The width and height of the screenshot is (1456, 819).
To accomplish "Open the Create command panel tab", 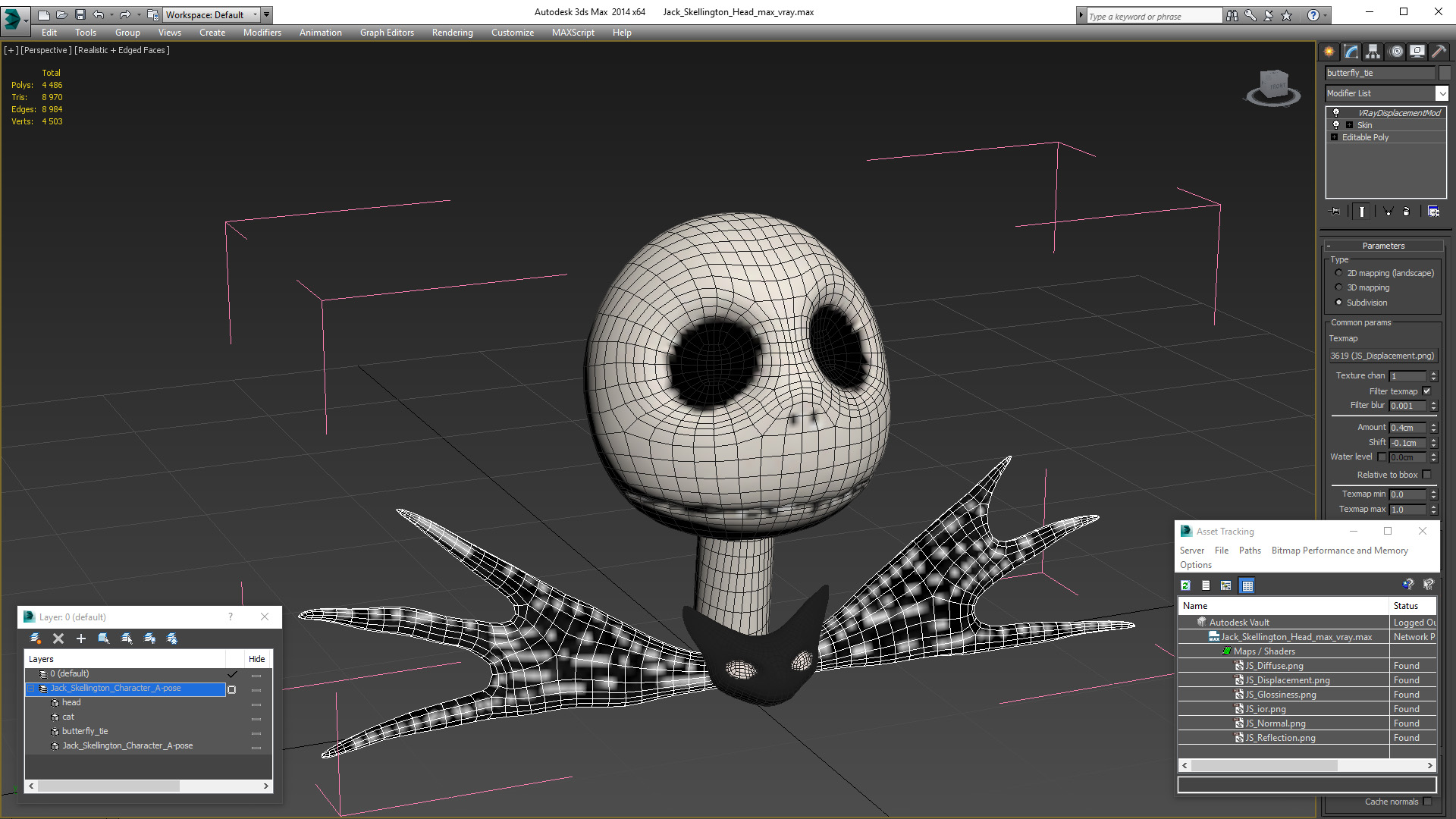I will click(x=1329, y=52).
